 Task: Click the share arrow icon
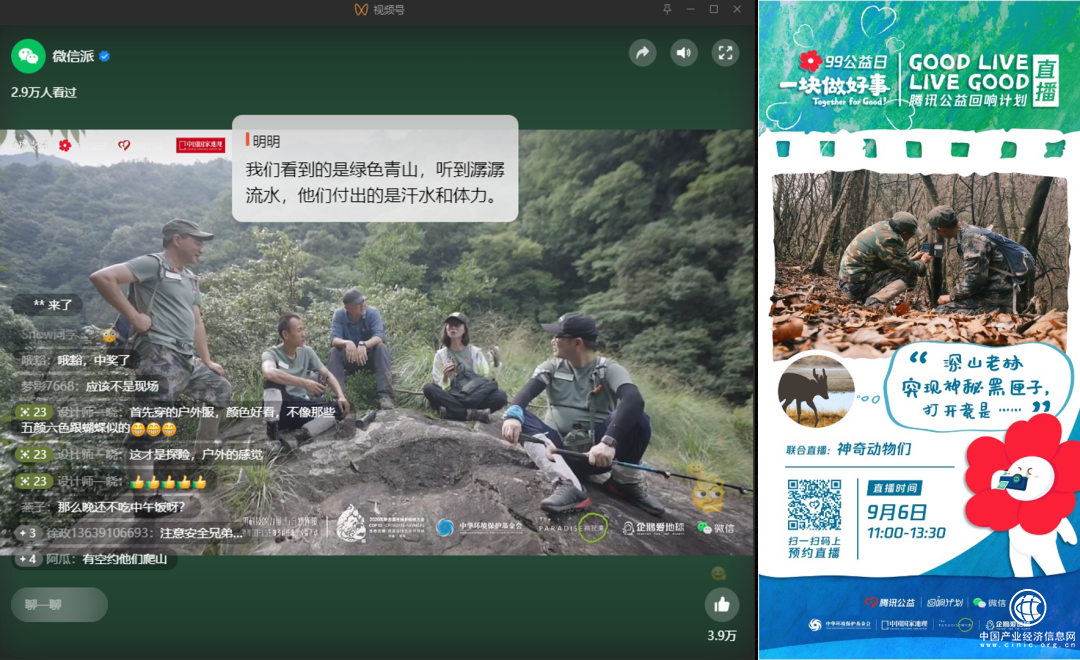(642, 53)
